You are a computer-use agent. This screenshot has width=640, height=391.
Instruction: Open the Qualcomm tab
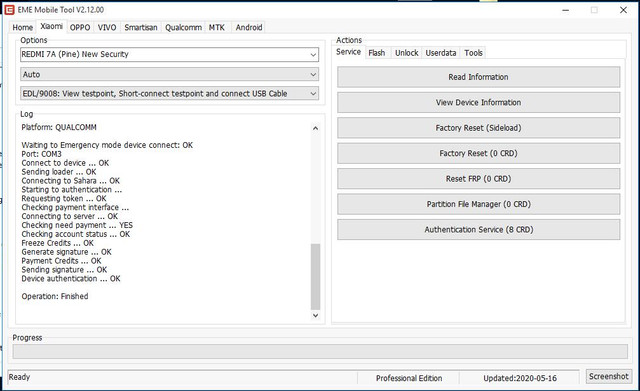pyautogui.click(x=183, y=27)
